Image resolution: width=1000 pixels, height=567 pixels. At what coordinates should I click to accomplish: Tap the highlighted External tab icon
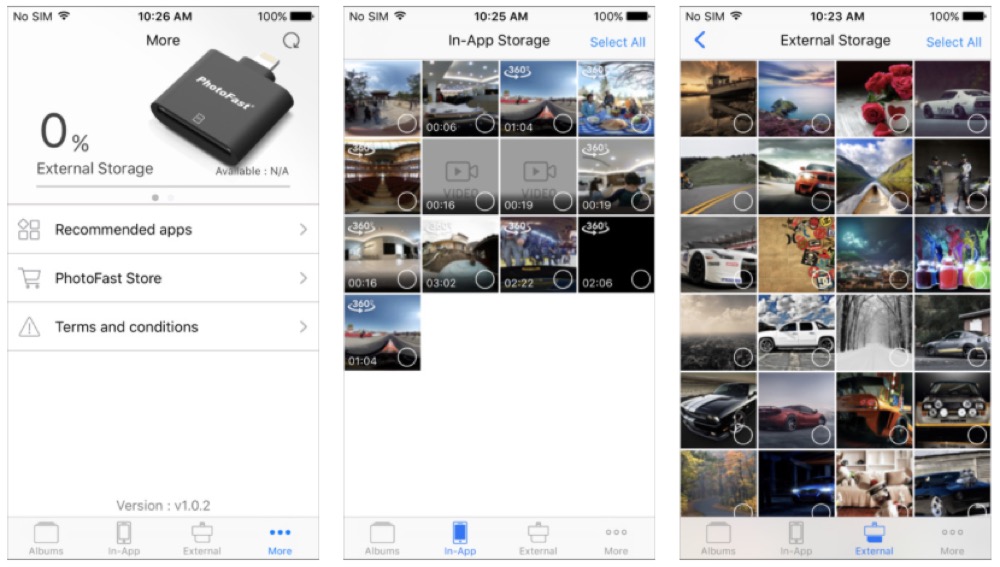click(x=874, y=532)
